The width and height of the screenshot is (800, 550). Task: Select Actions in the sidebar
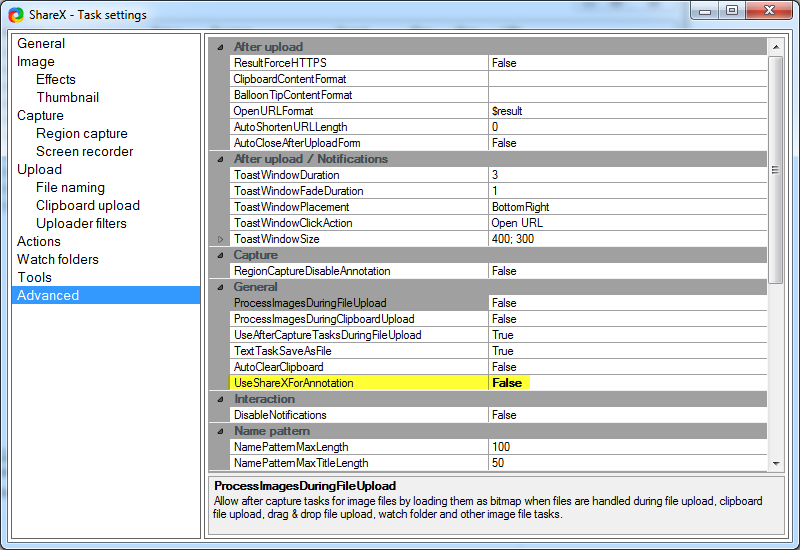coord(39,241)
